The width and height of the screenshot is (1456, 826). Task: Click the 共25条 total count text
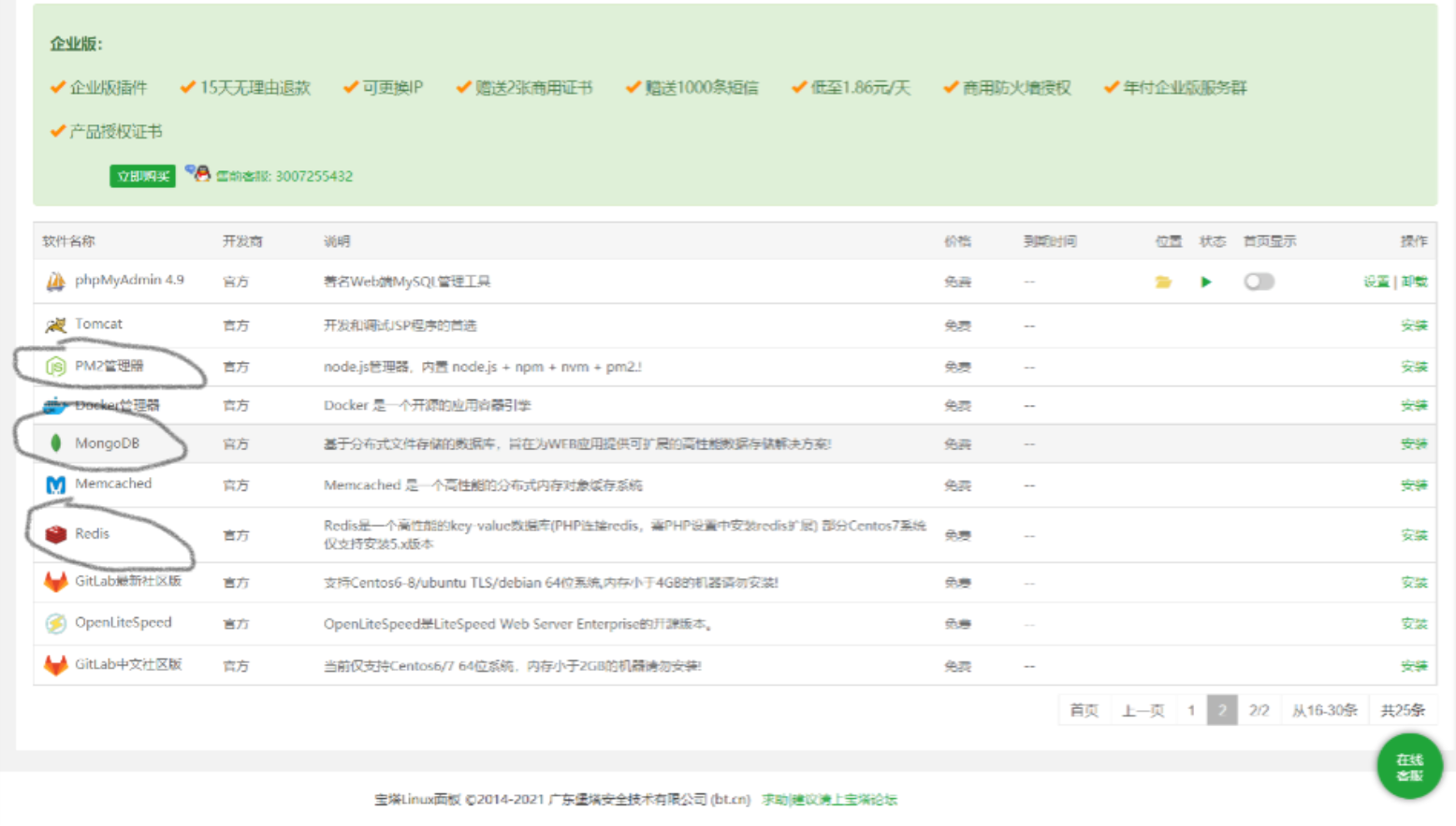point(1403,710)
